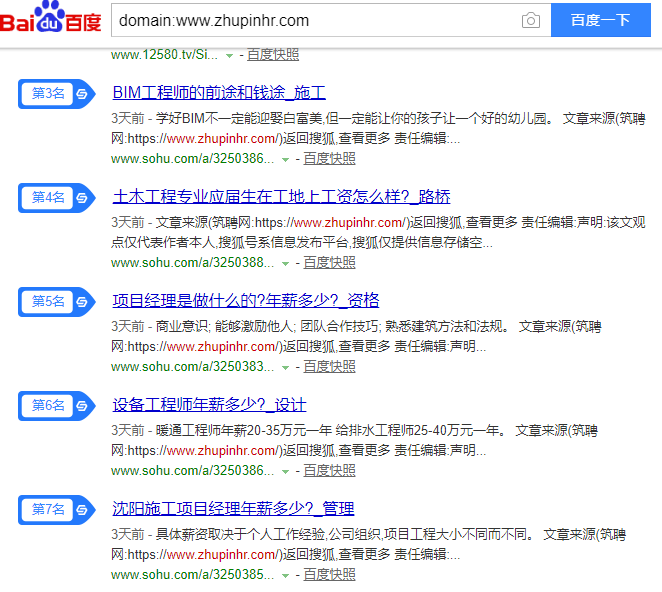Open 百度快照 for 设备工程师年薪 result
Image resolution: width=662 pixels, height=592 pixels.
click(x=329, y=471)
